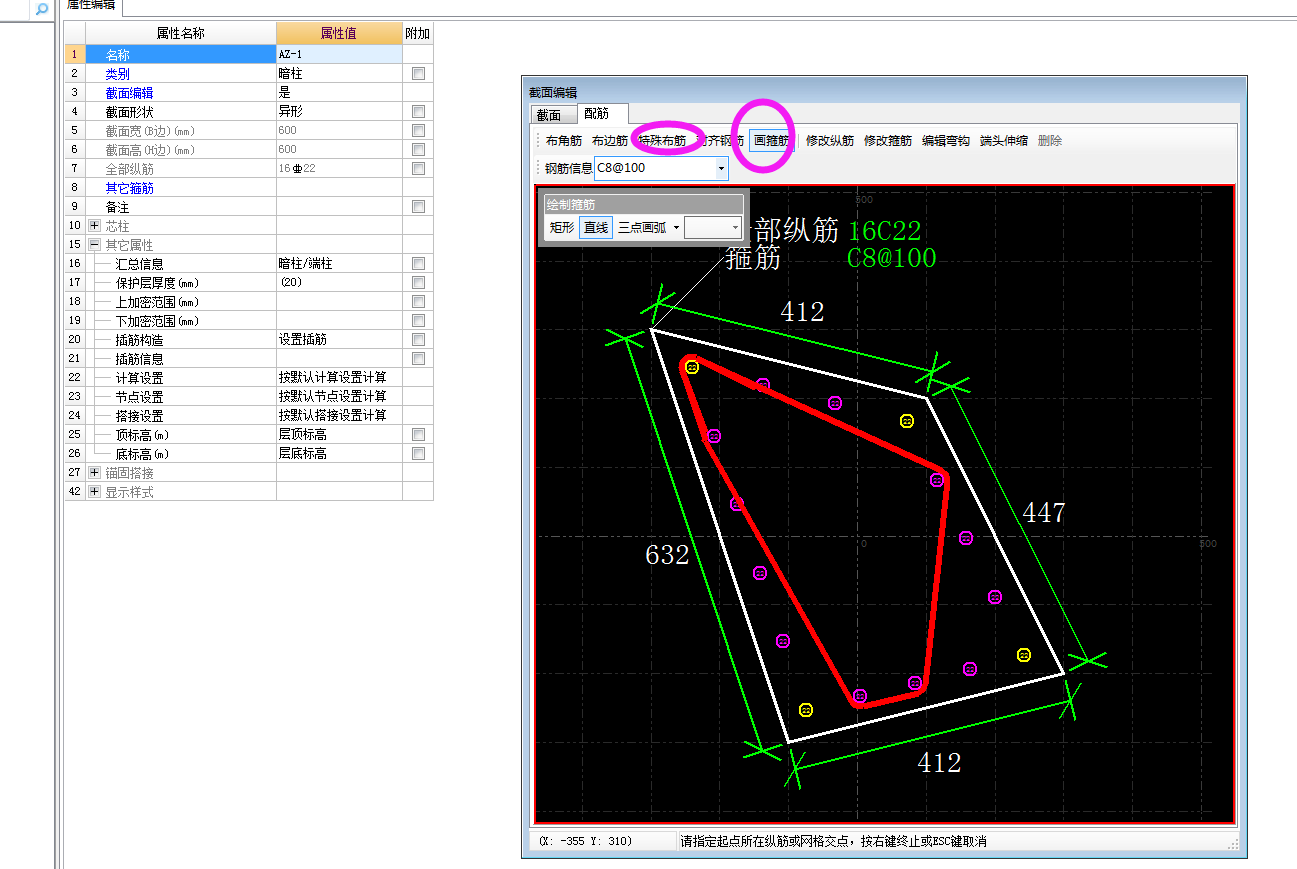Tick the 附加 checkbox for 插筋信息
This screenshot has height=869, width=1297.
tap(418, 358)
